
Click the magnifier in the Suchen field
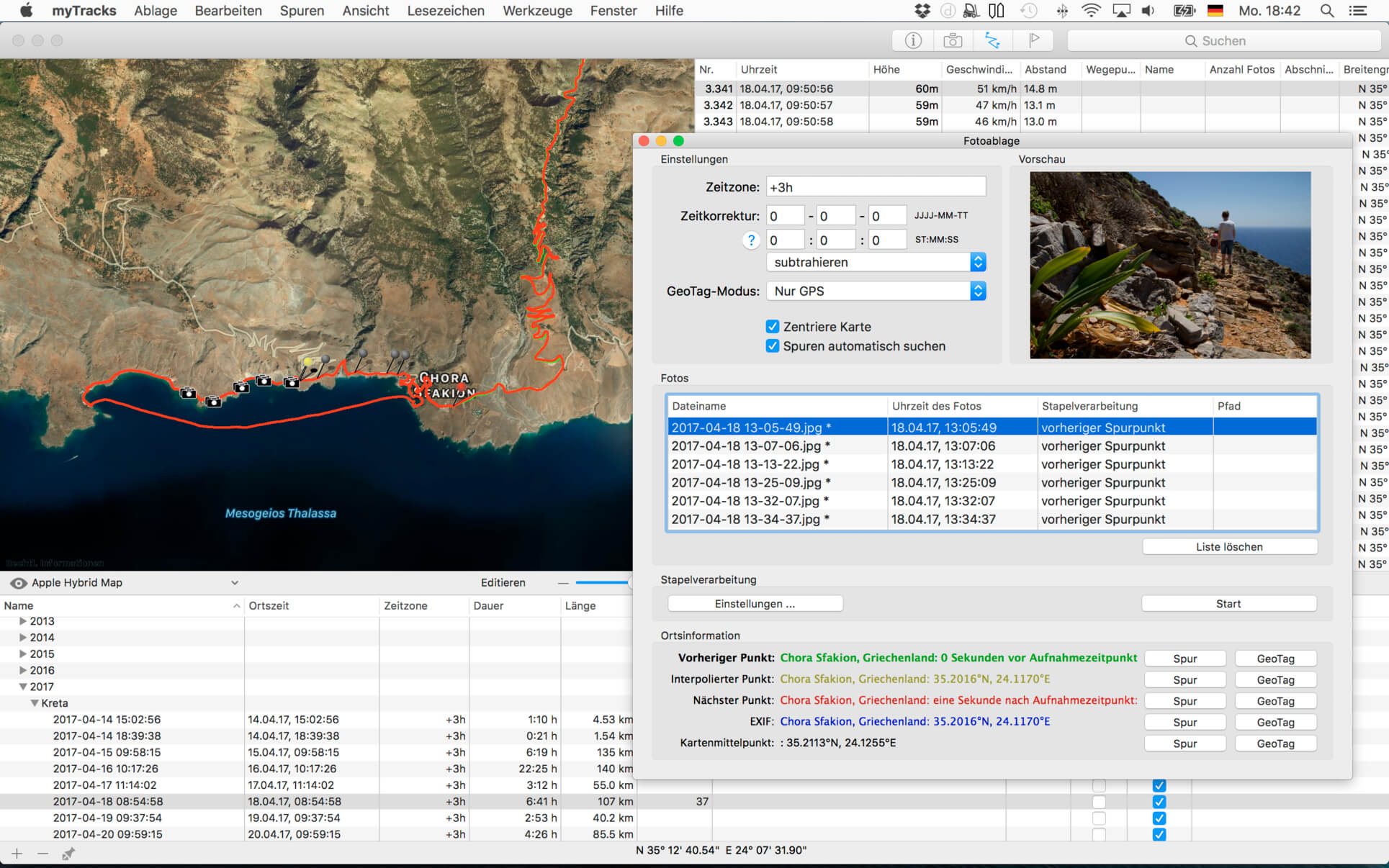(x=1191, y=41)
